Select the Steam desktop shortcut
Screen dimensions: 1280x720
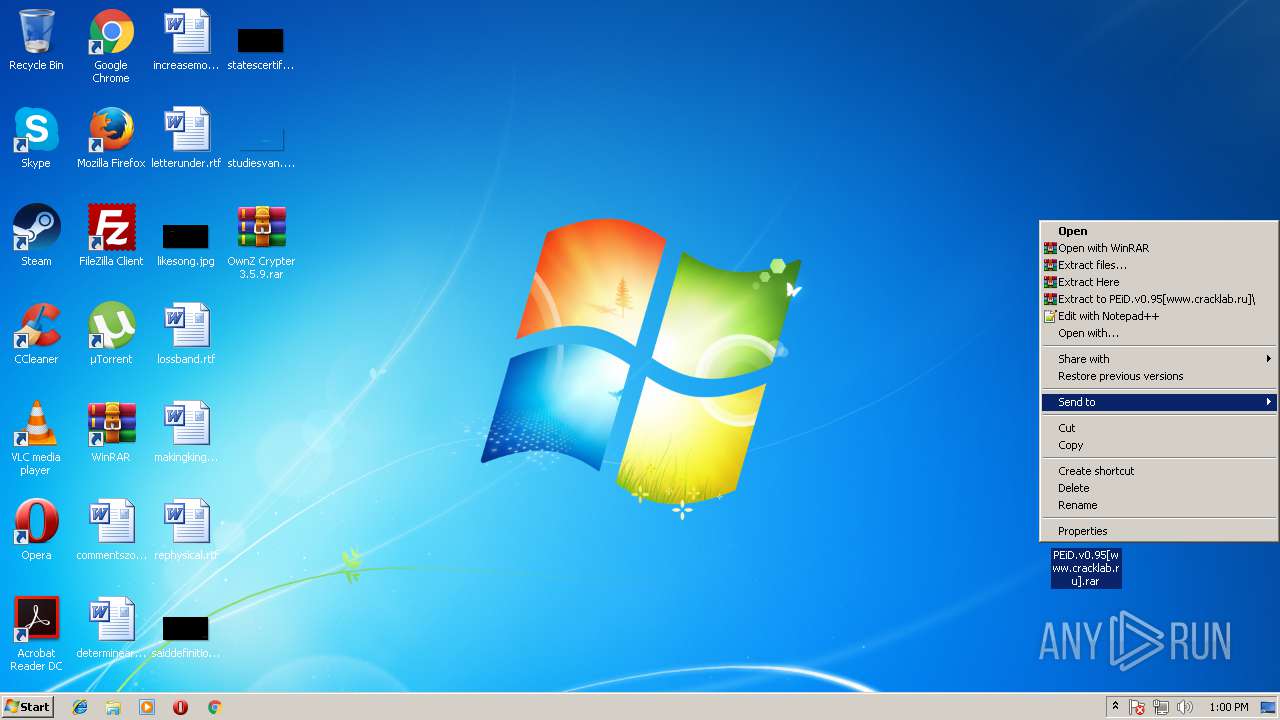pyautogui.click(x=36, y=236)
